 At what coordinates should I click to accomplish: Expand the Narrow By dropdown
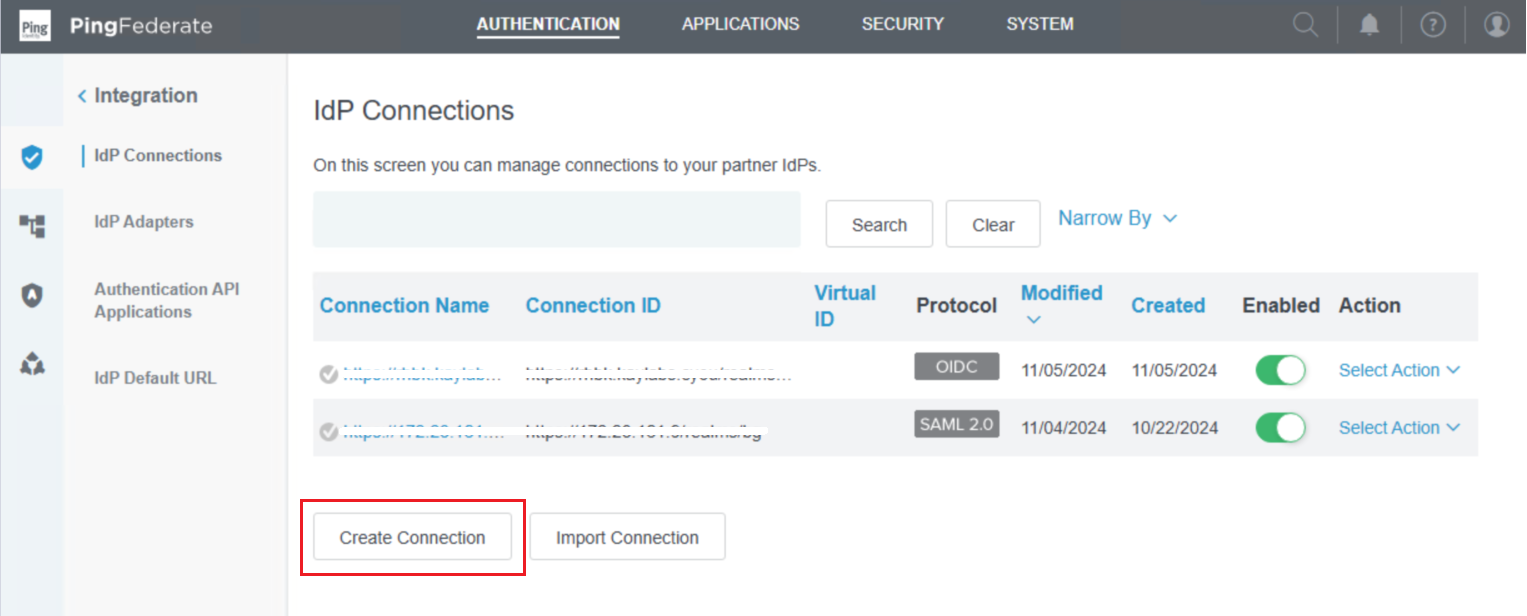click(1117, 218)
